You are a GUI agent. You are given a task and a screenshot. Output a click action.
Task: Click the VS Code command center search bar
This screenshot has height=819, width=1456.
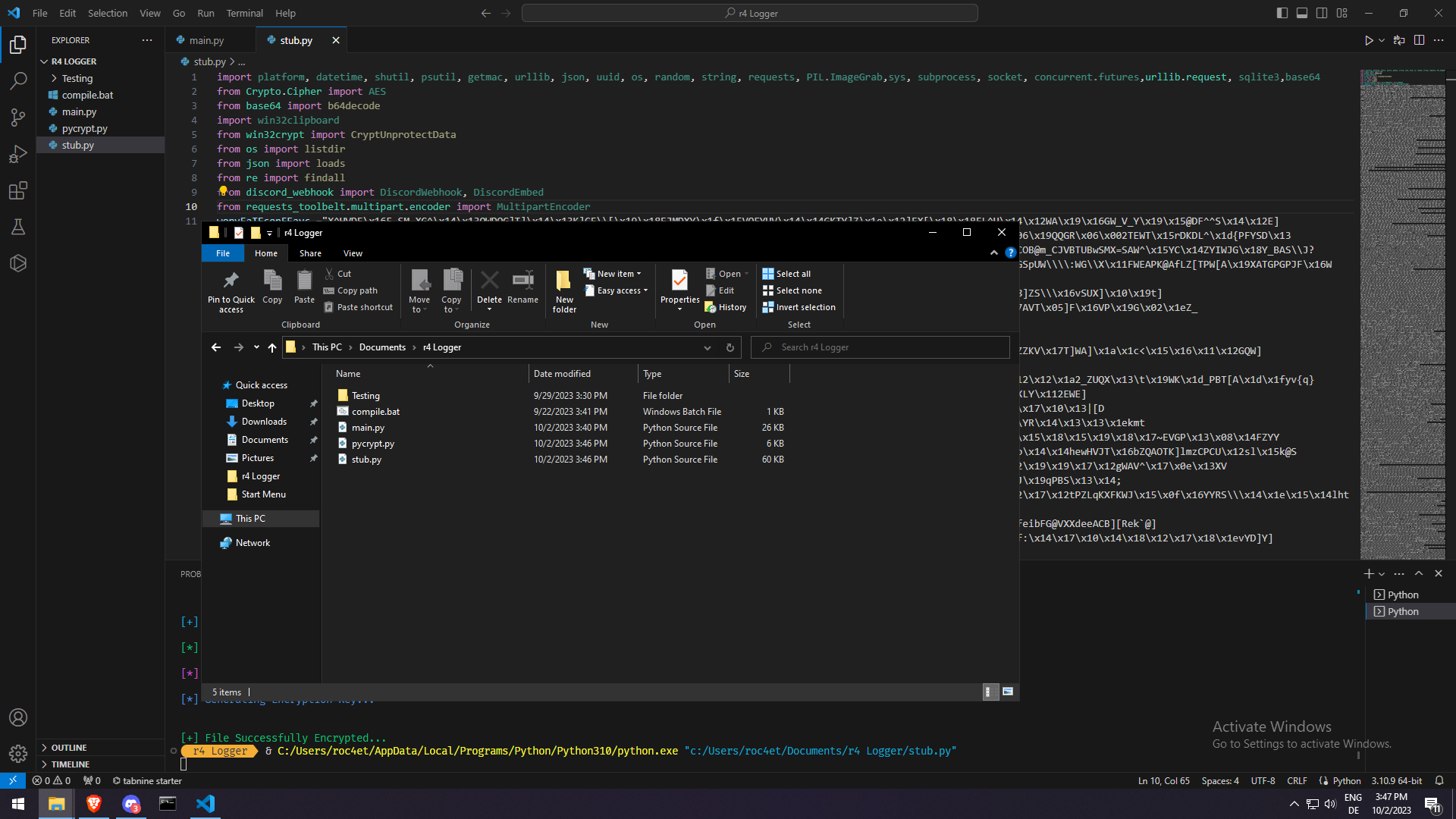[750, 13]
